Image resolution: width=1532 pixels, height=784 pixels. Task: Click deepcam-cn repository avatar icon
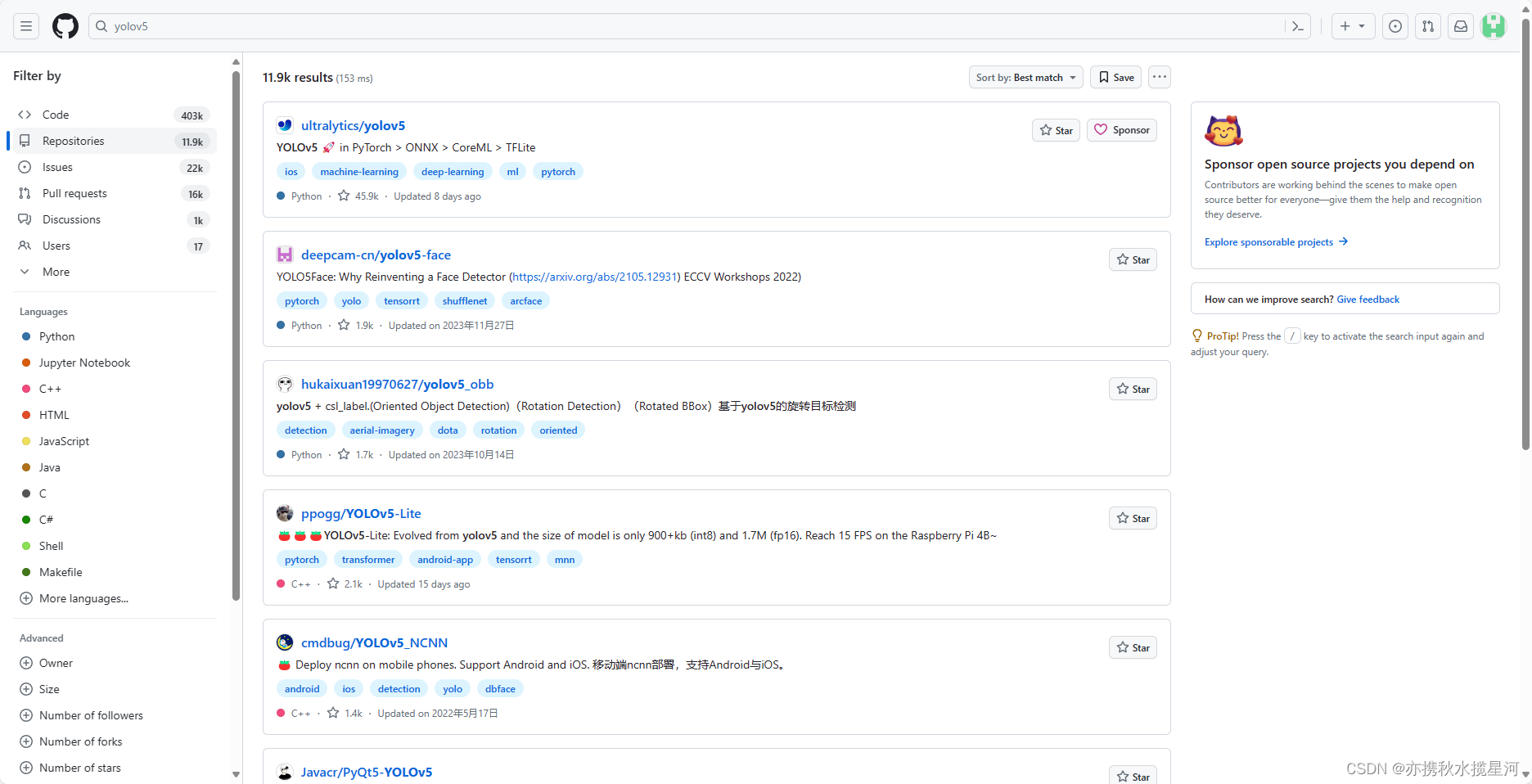[x=285, y=255]
